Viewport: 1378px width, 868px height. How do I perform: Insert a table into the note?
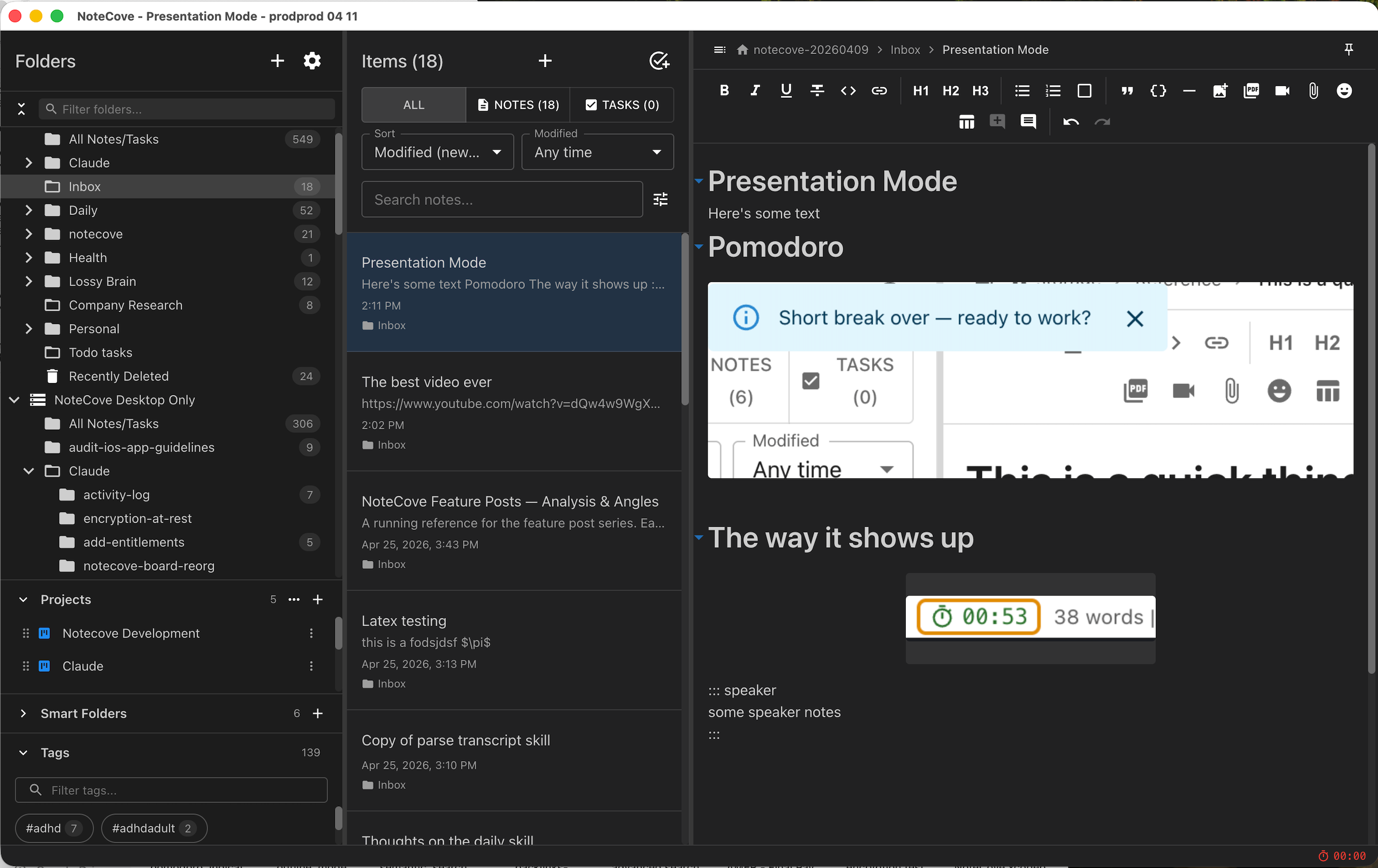tap(967, 121)
